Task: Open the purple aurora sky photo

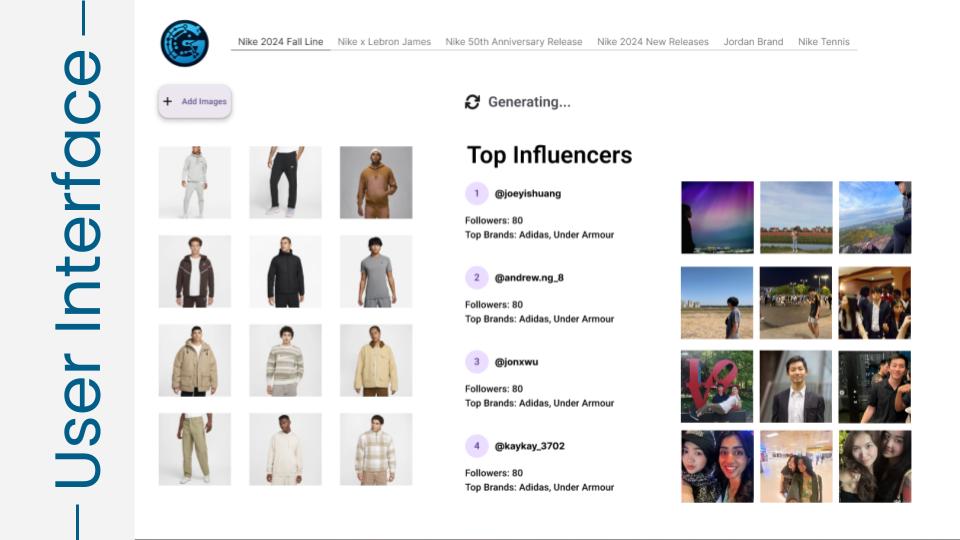Action: tap(717, 217)
